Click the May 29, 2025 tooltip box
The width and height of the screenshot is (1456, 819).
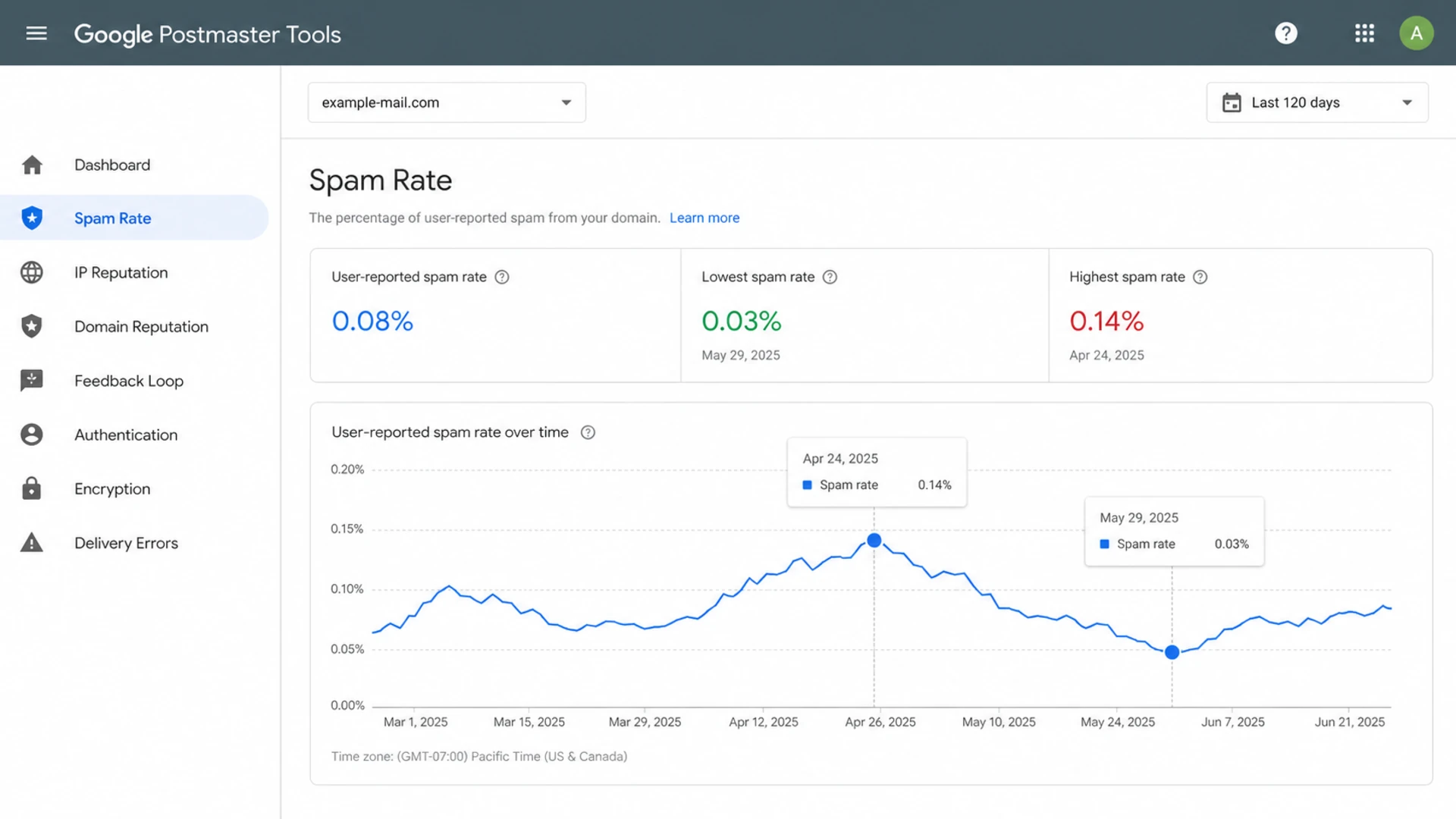tap(1174, 531)
